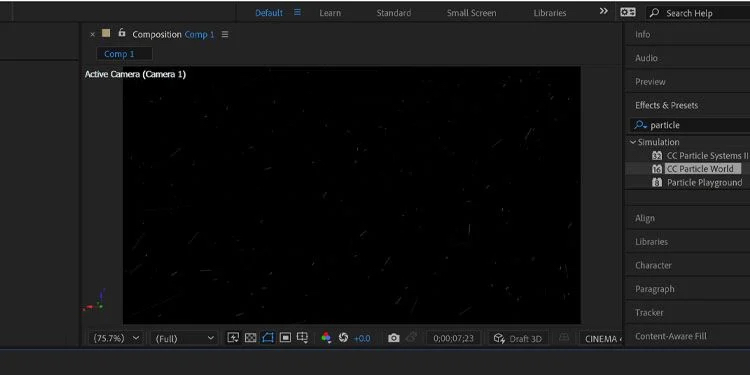
Task: Take a snapshot with the camera icon
Action: click(x=394, y=338)
